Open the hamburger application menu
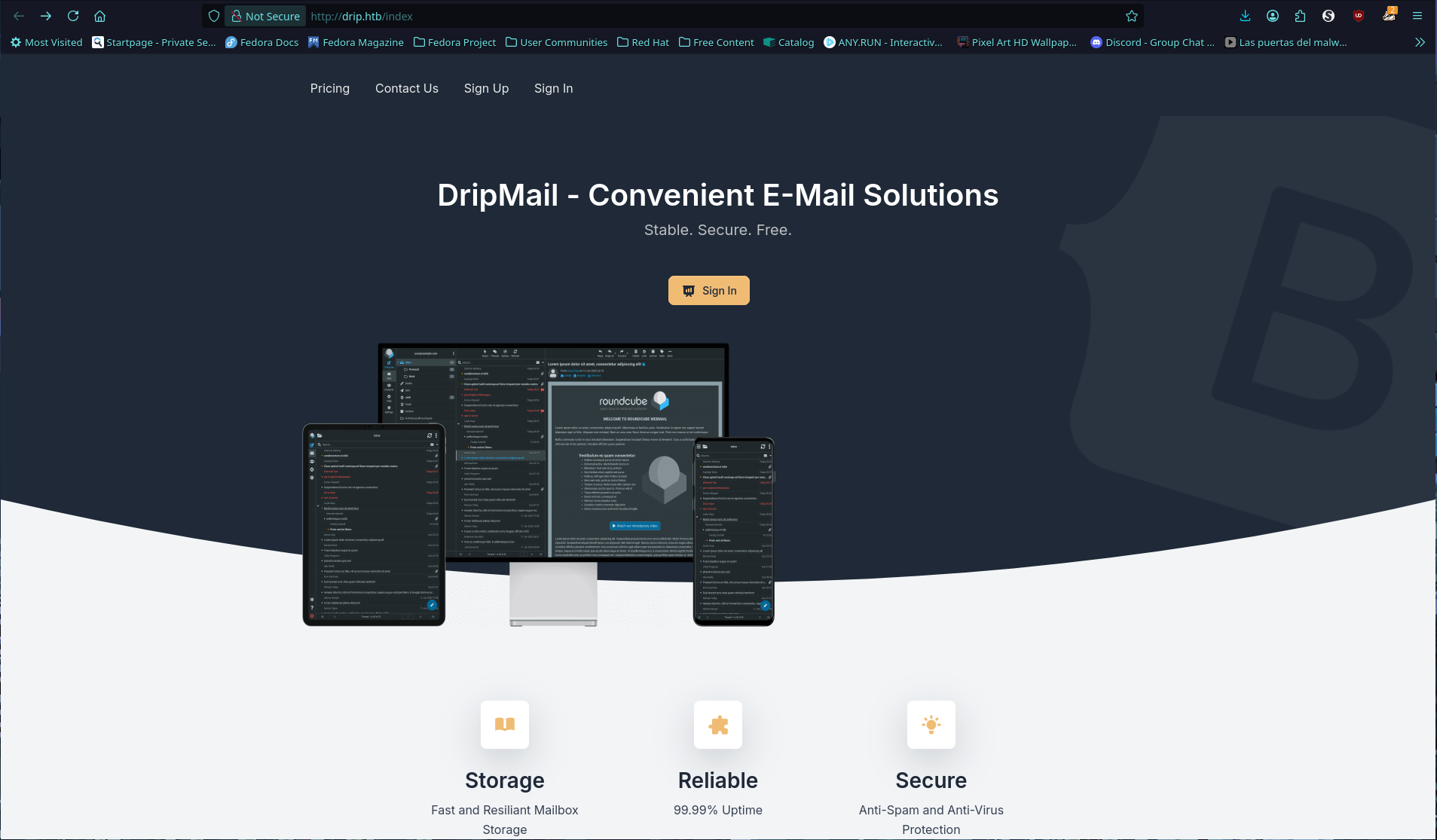Viewport: 1437px width, 840px height. click(1417, 16)
